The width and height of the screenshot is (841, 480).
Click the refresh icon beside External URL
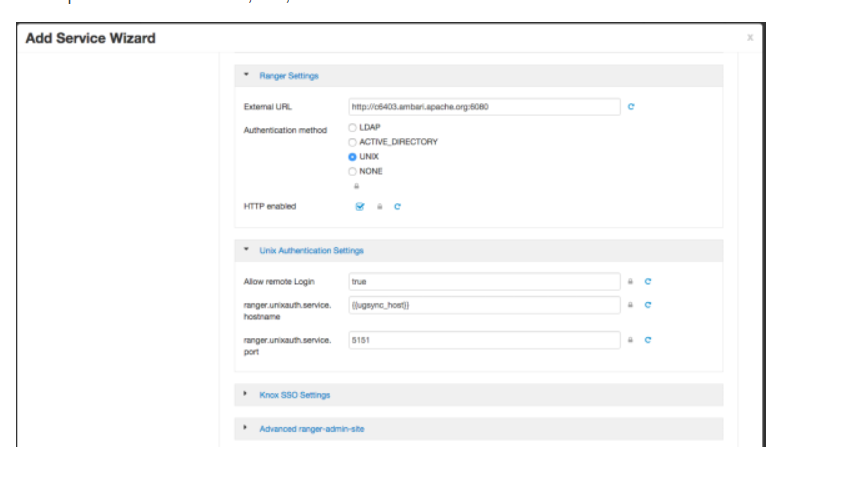(x=631, y=106)
